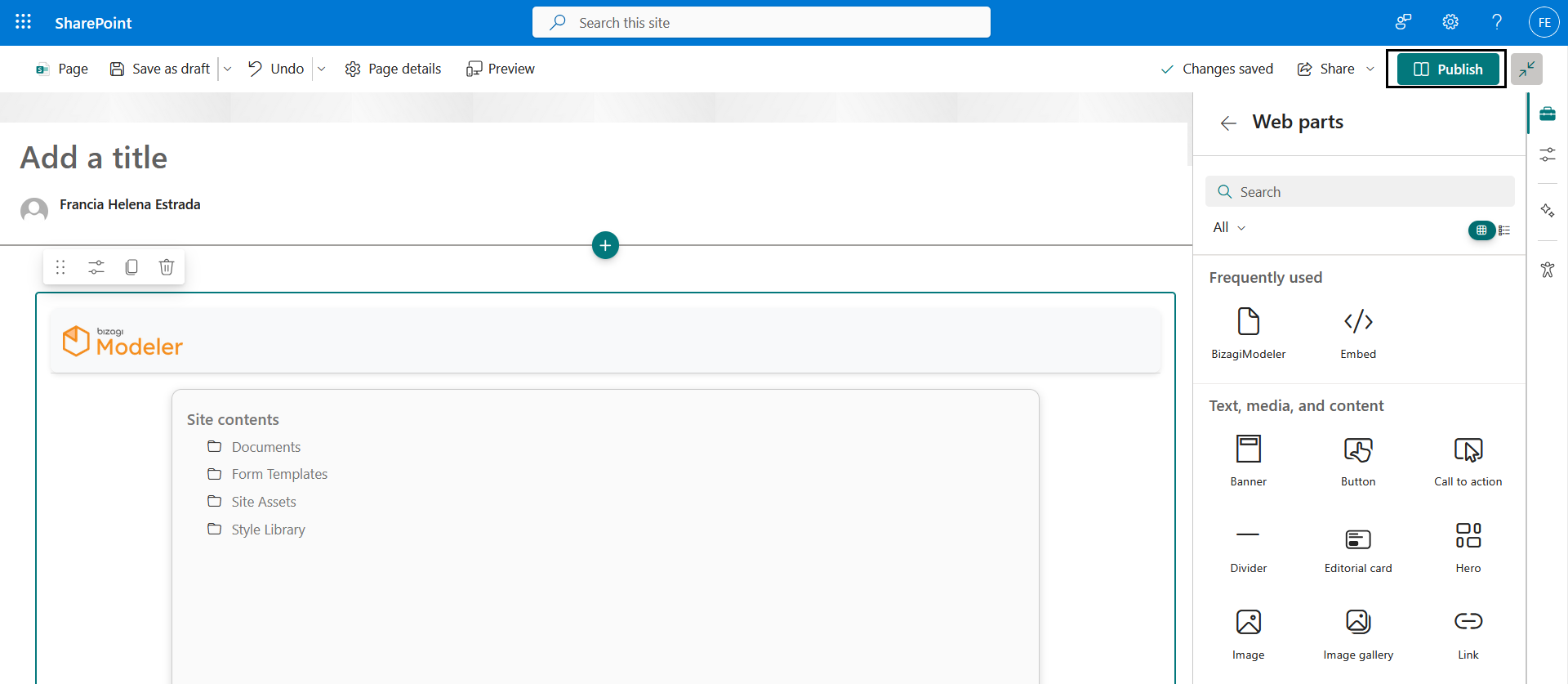
Task: Click the Page button in command bar
Action: click(61, 69)
